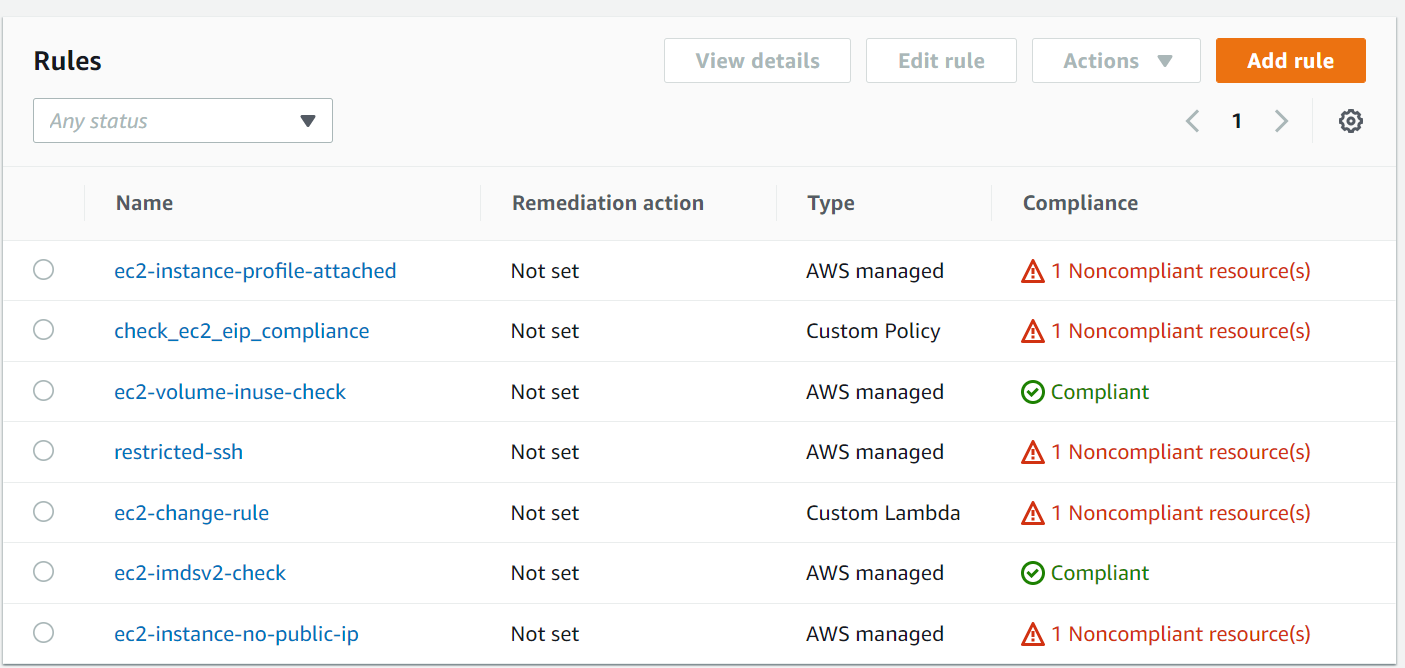The height and width of the screenshot is (668, 1405).
Task: Select the radio button for ec2-instance-profile-attached
Action: click(43, 270)
